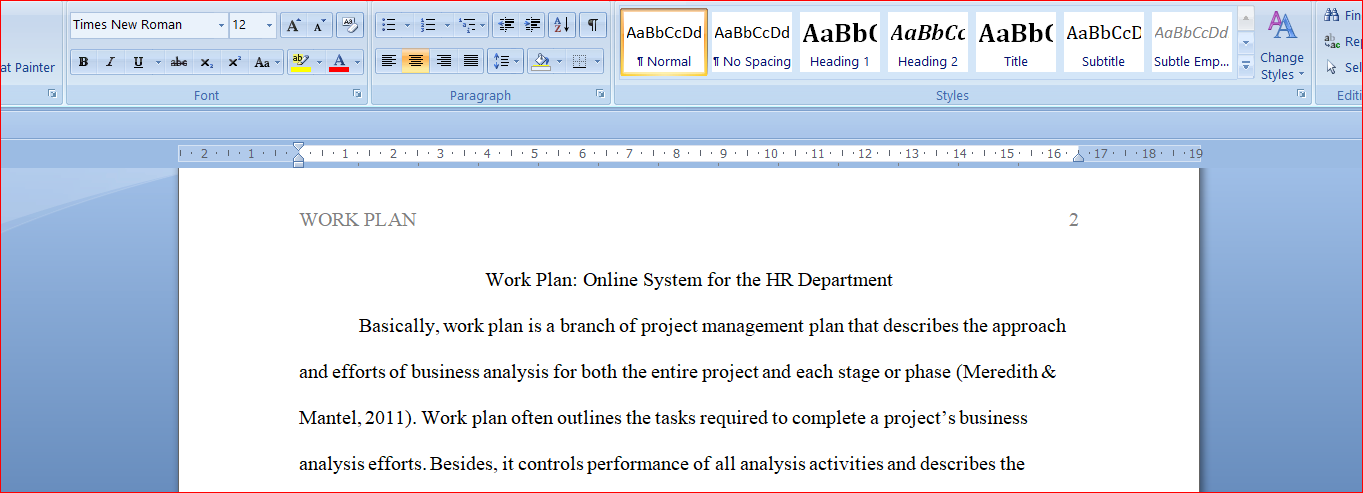Click the Find binoculars icon
This screenshot has height=493, width=1363.
pyautogui.click(x=1331, y=16)
